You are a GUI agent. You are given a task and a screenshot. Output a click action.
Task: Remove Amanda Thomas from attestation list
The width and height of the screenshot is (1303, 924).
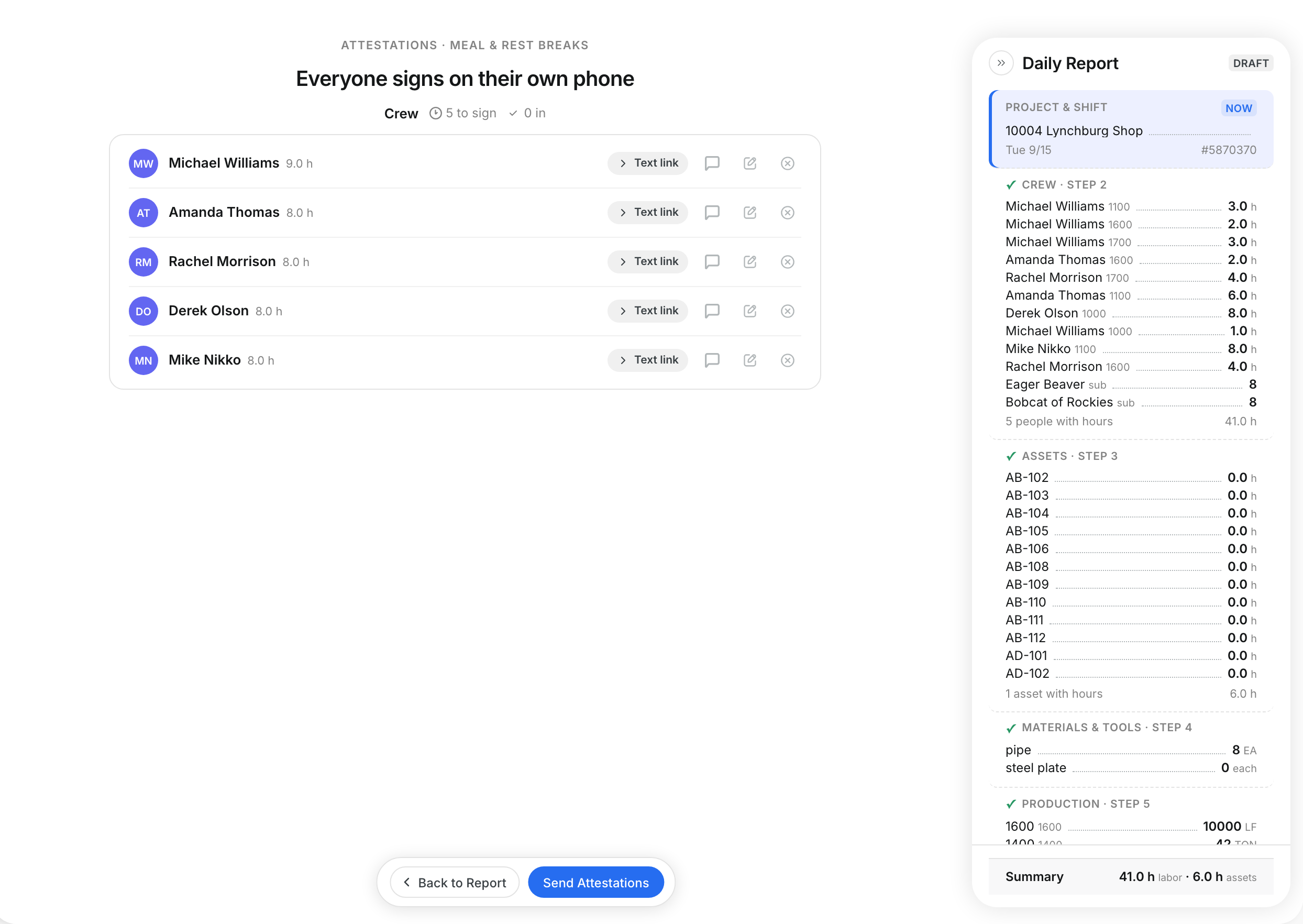point(787,212)
